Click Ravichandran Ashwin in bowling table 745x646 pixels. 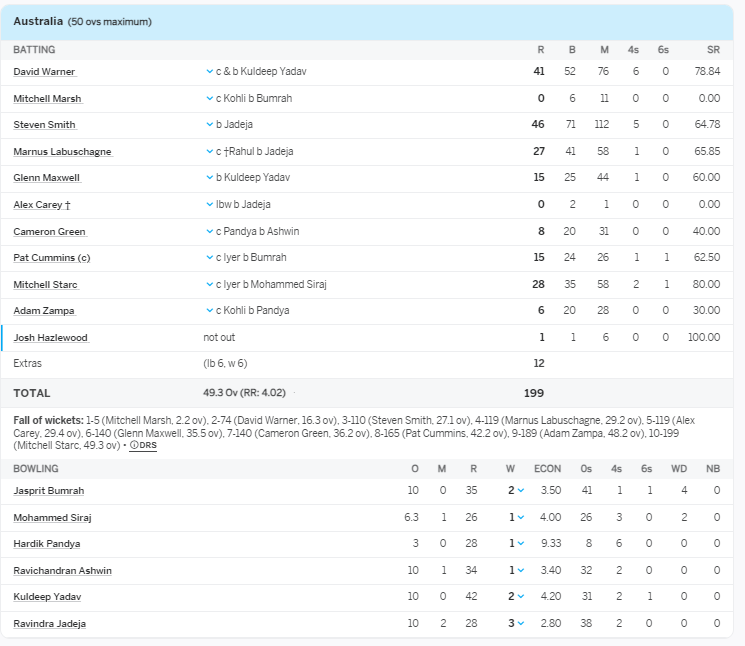(62, 571)
